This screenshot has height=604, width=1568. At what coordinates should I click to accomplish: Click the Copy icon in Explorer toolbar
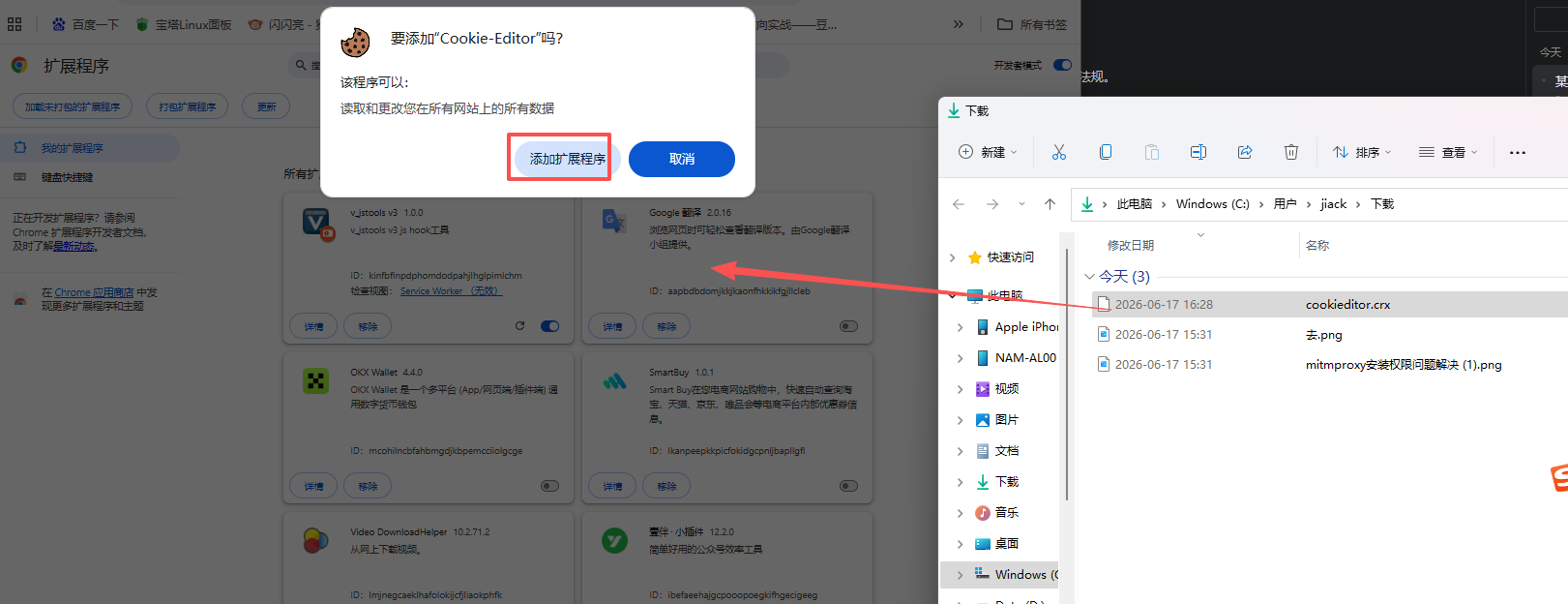[1106, 152]
